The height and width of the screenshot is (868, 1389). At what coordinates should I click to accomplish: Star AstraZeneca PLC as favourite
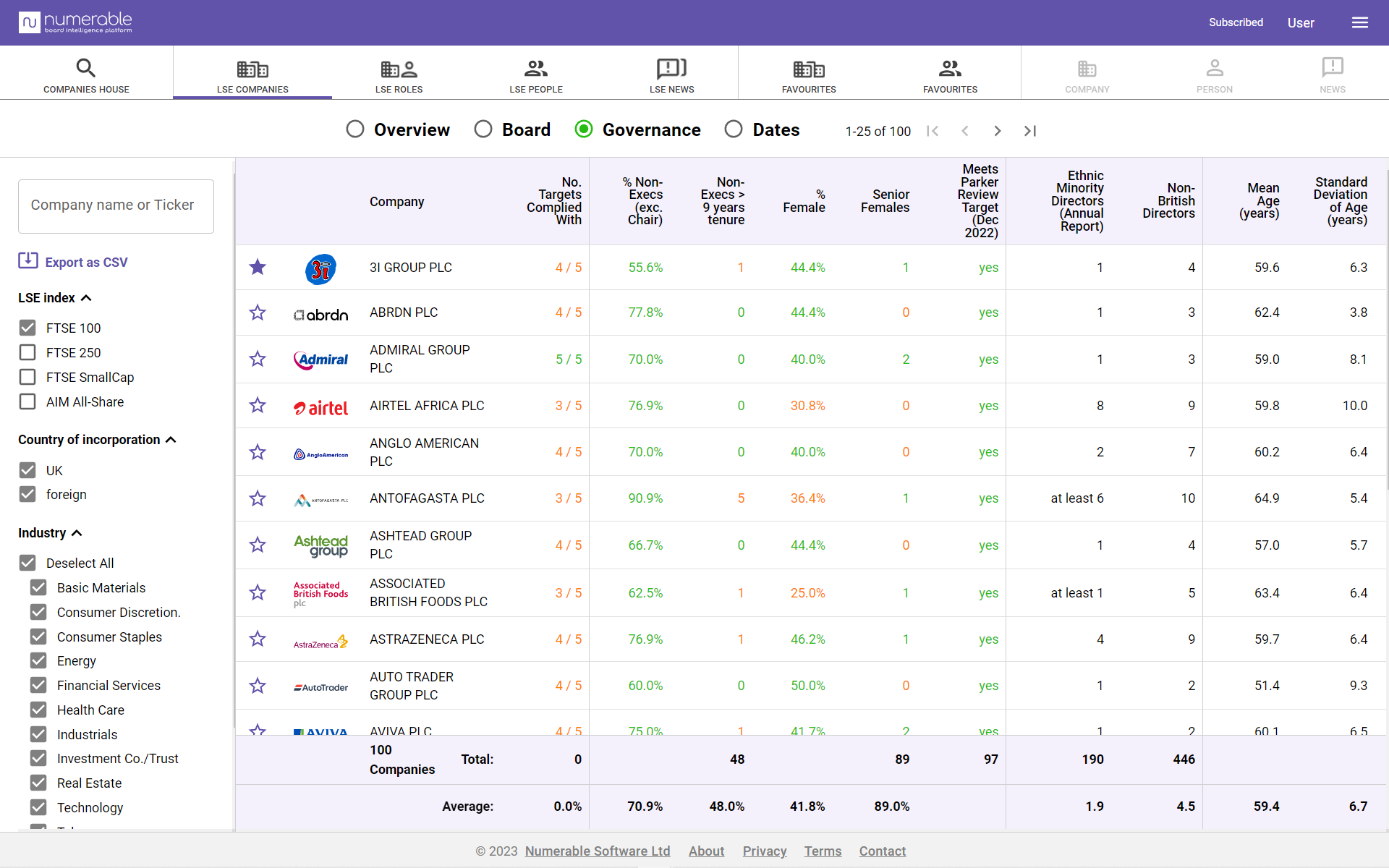pos(258,639)
